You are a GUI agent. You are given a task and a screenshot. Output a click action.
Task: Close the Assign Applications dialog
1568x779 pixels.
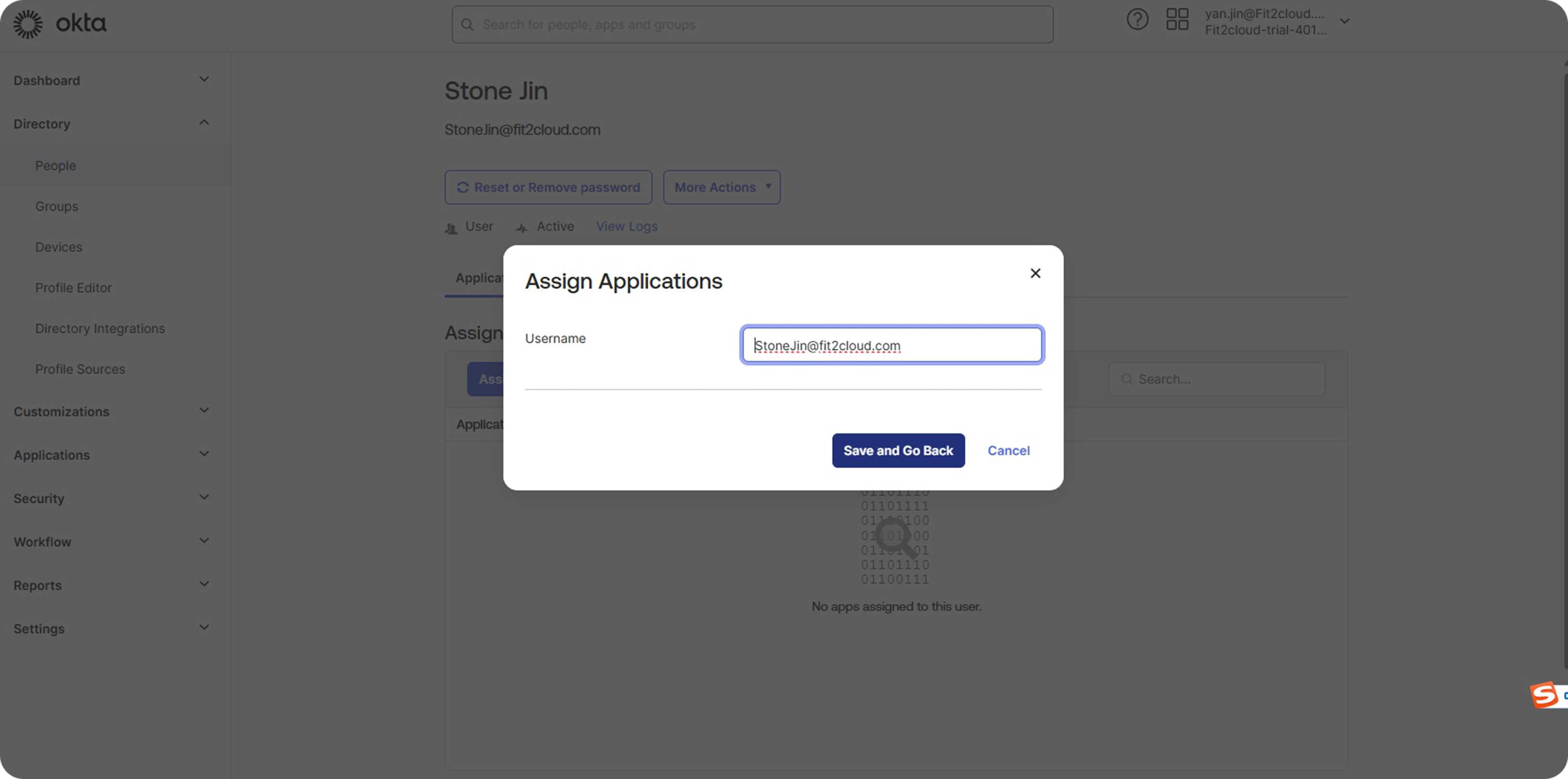pyautogui.click(x=1035, y=273)
